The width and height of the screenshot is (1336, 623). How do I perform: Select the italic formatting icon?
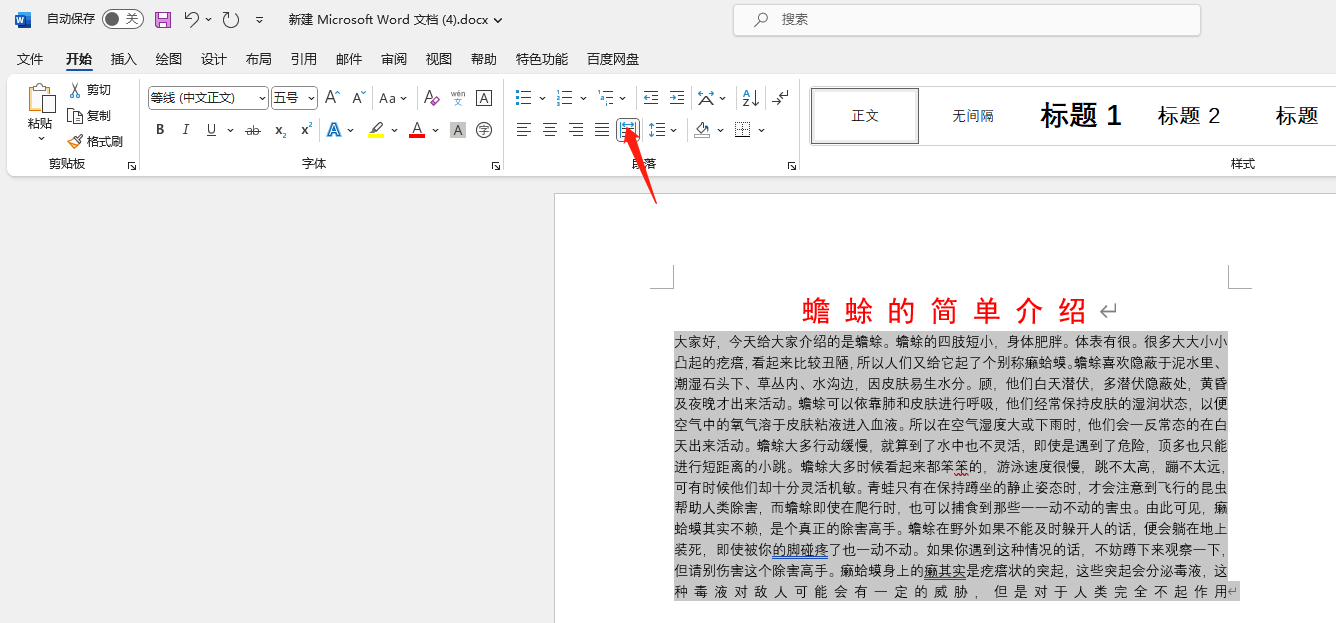pyautogui.click(x=186, y=130)
